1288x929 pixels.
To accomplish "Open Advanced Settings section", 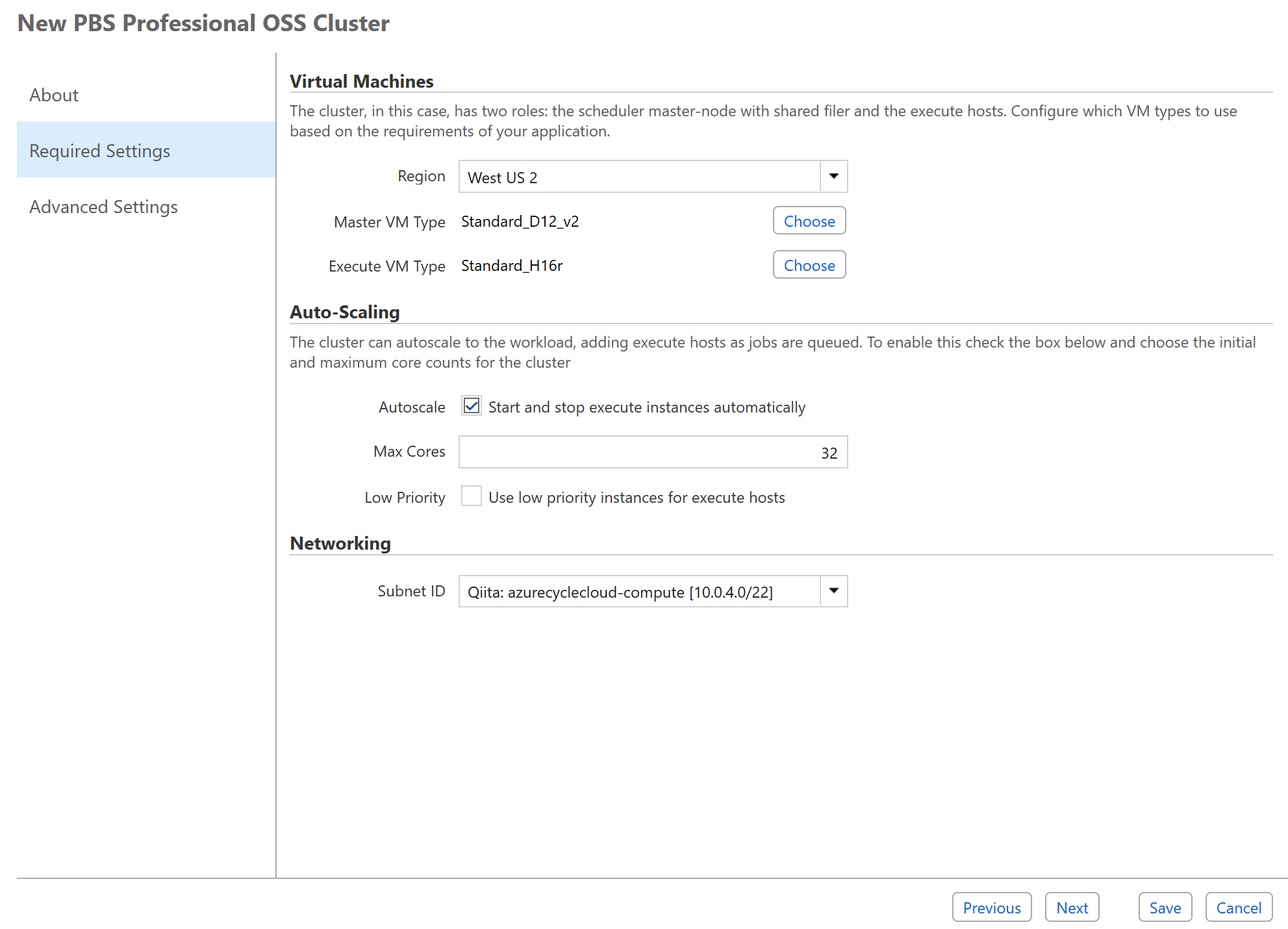I will pos(103,207).
